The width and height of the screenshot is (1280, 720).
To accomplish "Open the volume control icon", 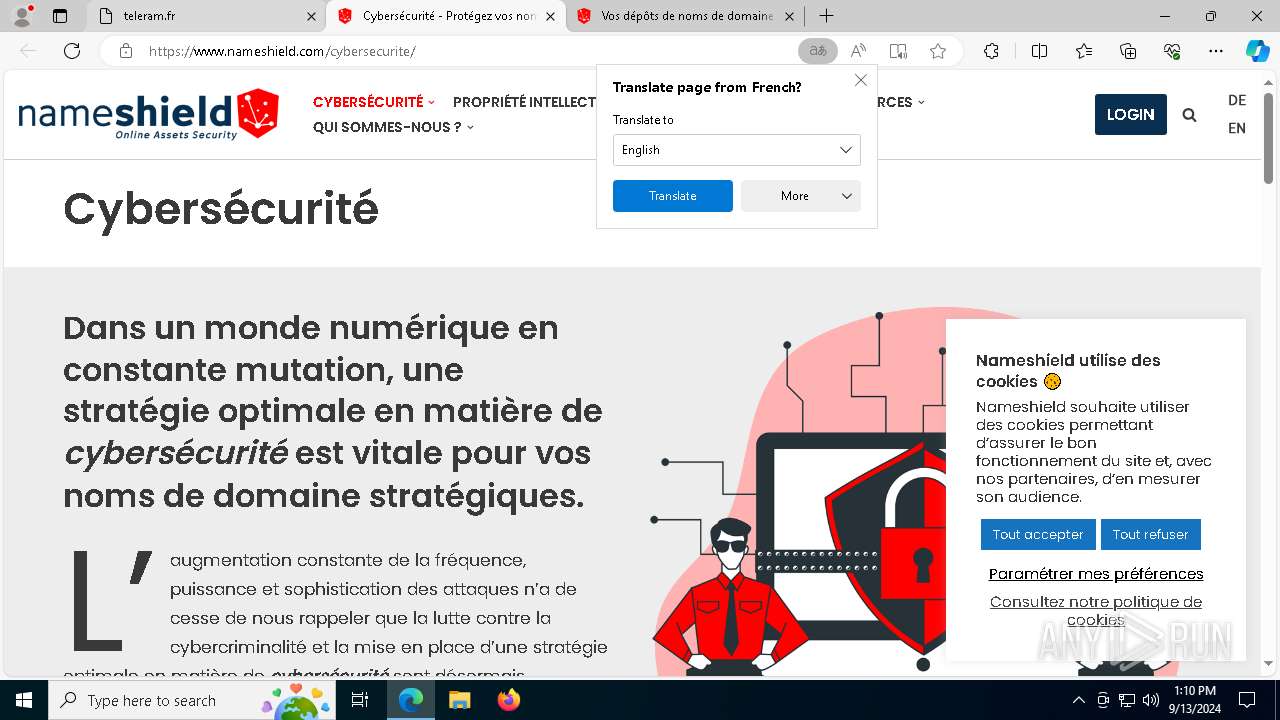I will pos(1151,700).
